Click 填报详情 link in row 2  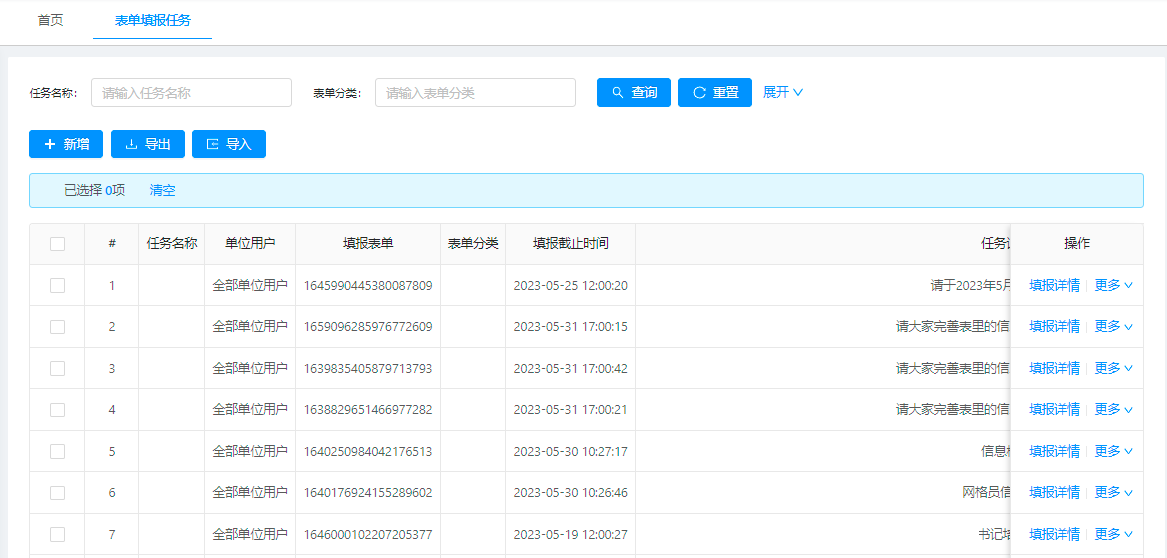pos(1054,326)
